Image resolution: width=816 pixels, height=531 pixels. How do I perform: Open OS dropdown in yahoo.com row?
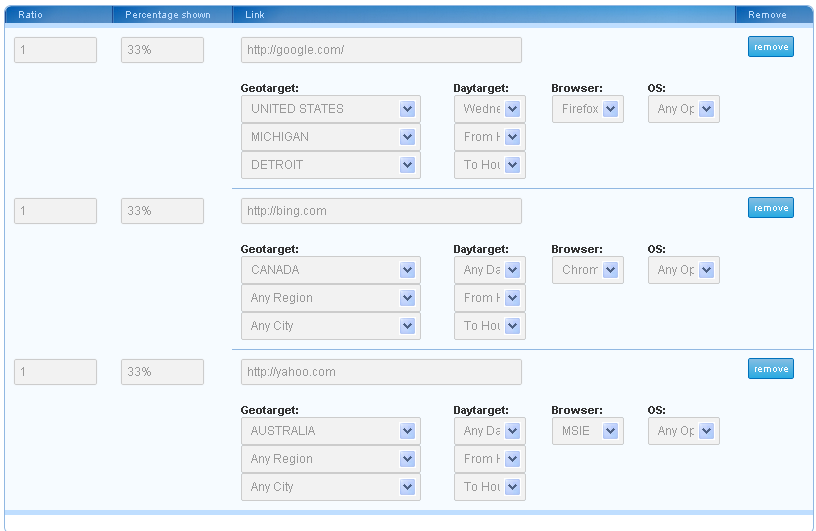684,431
